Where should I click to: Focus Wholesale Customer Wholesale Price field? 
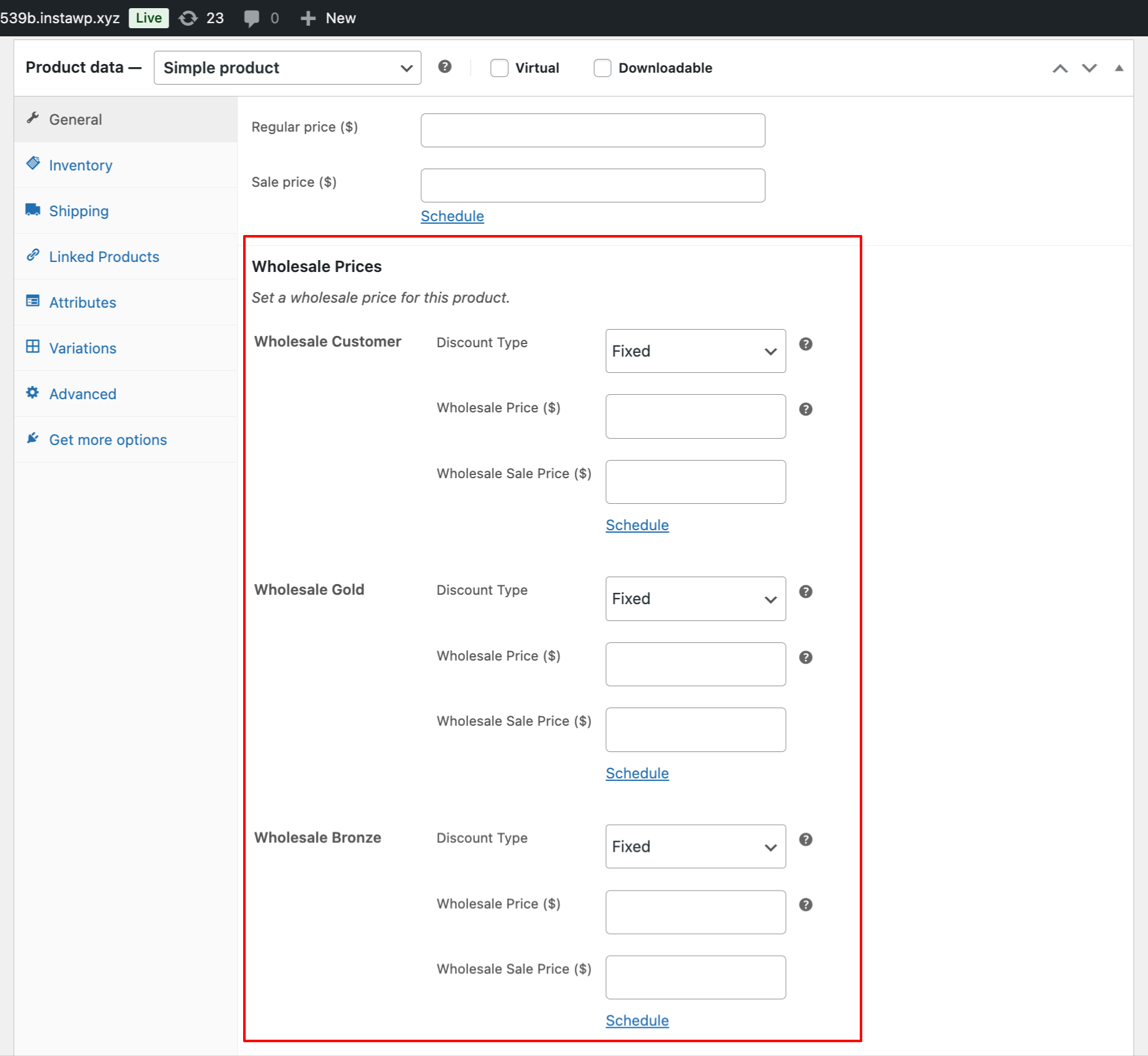click(696, 416)
